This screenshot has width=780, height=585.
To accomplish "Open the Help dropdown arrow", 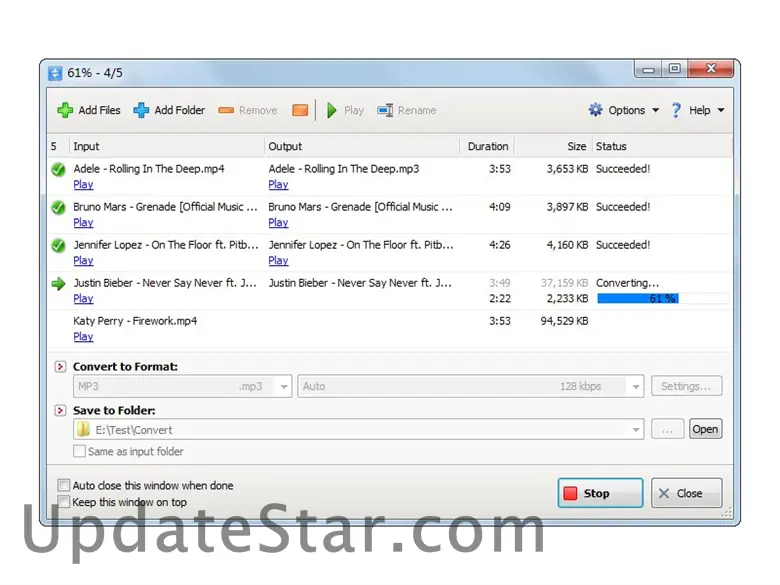I will pos(721,110).
